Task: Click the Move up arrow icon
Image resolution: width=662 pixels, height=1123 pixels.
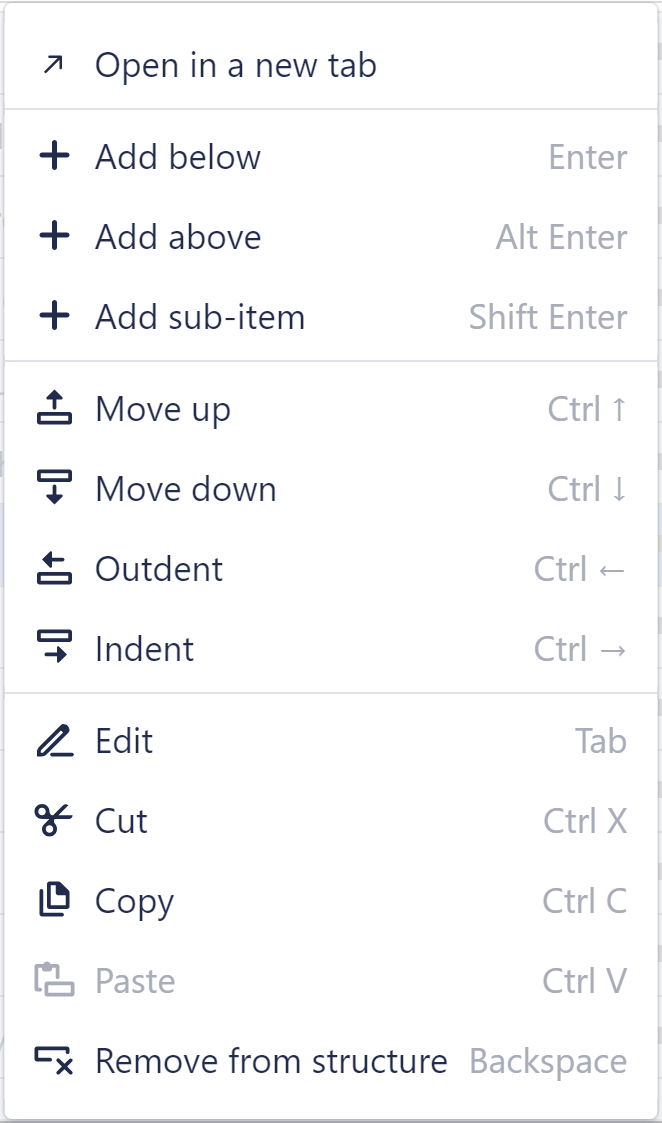Action: pos(53,408)
